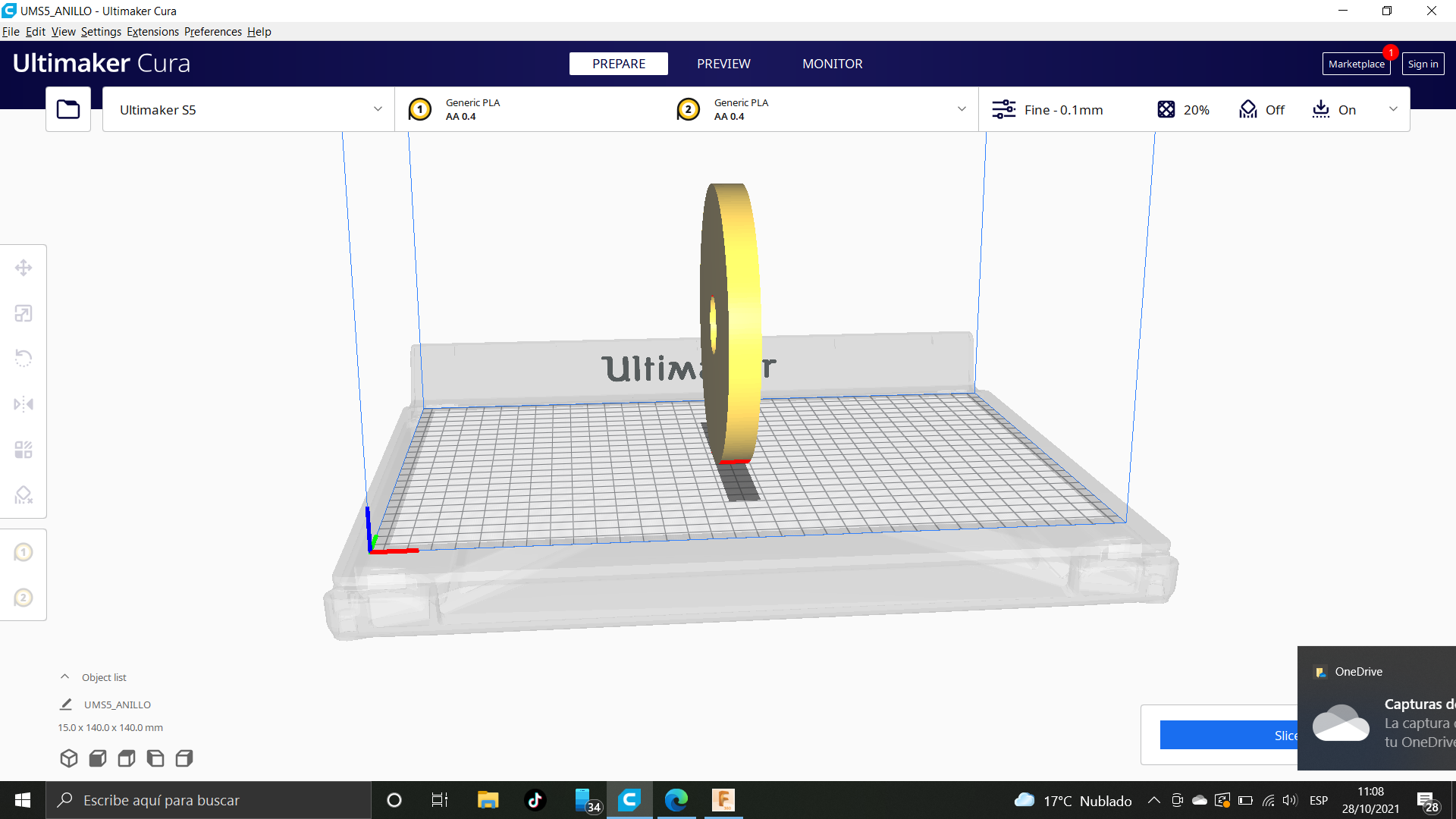Edit UMS5_ANILLO name pencil icon
Image resolution: width=1456 pixels, height=819 pixels.
66,704
